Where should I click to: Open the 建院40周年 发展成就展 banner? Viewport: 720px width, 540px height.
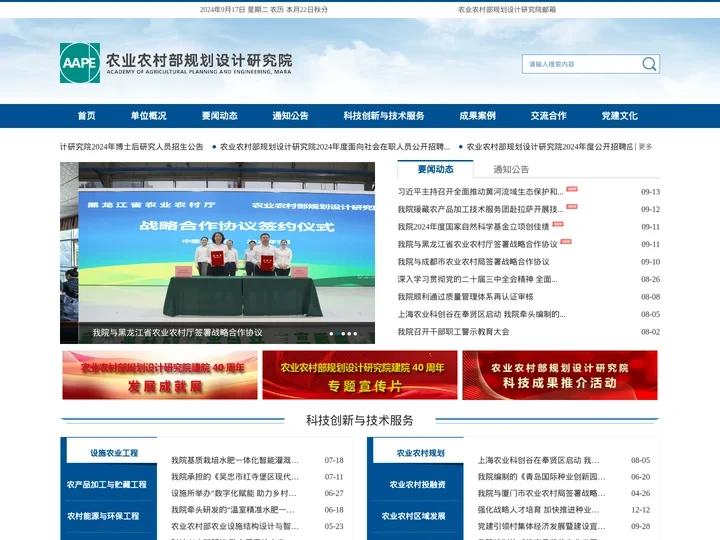[x=160, y=375]
